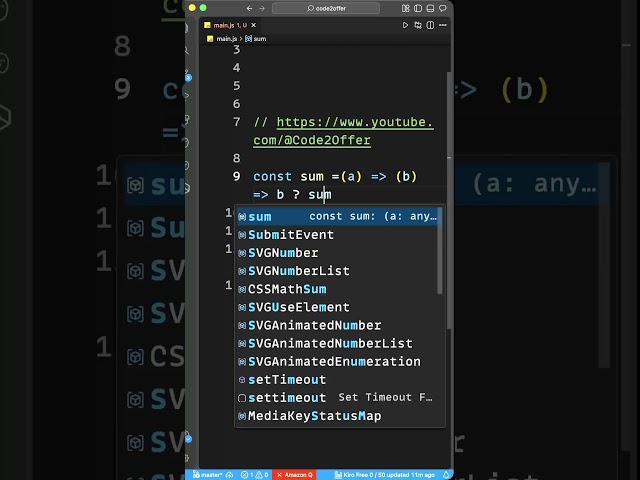Click the snippet icon beside 'settimeout'
640x480 pixels.
tap(242, 398)
